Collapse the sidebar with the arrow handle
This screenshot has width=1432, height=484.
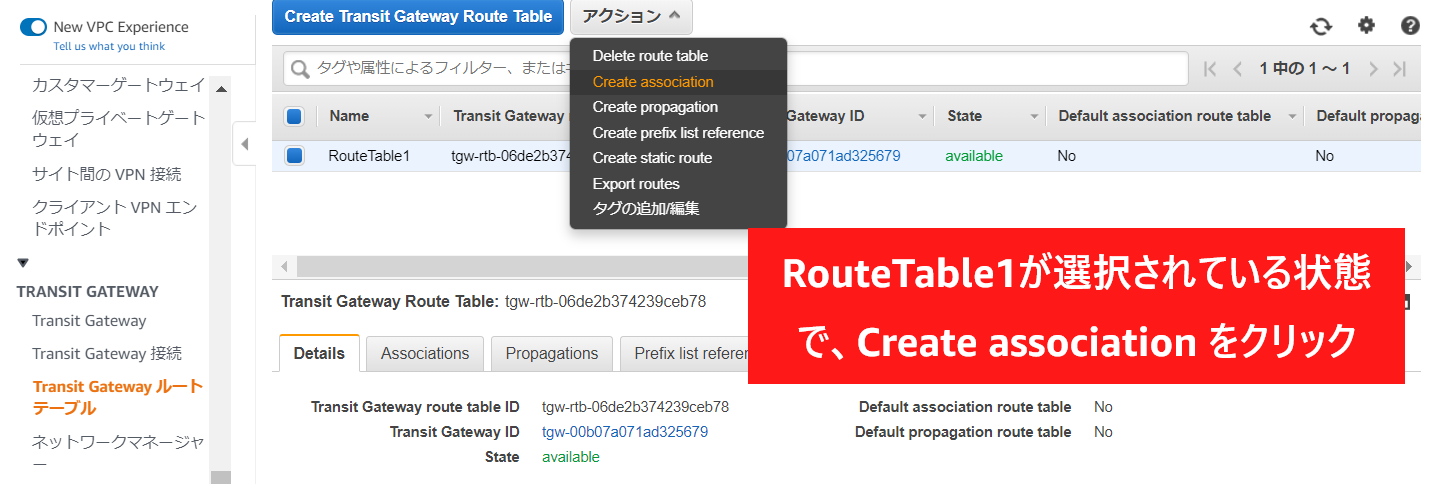click(x=244, y=144)
